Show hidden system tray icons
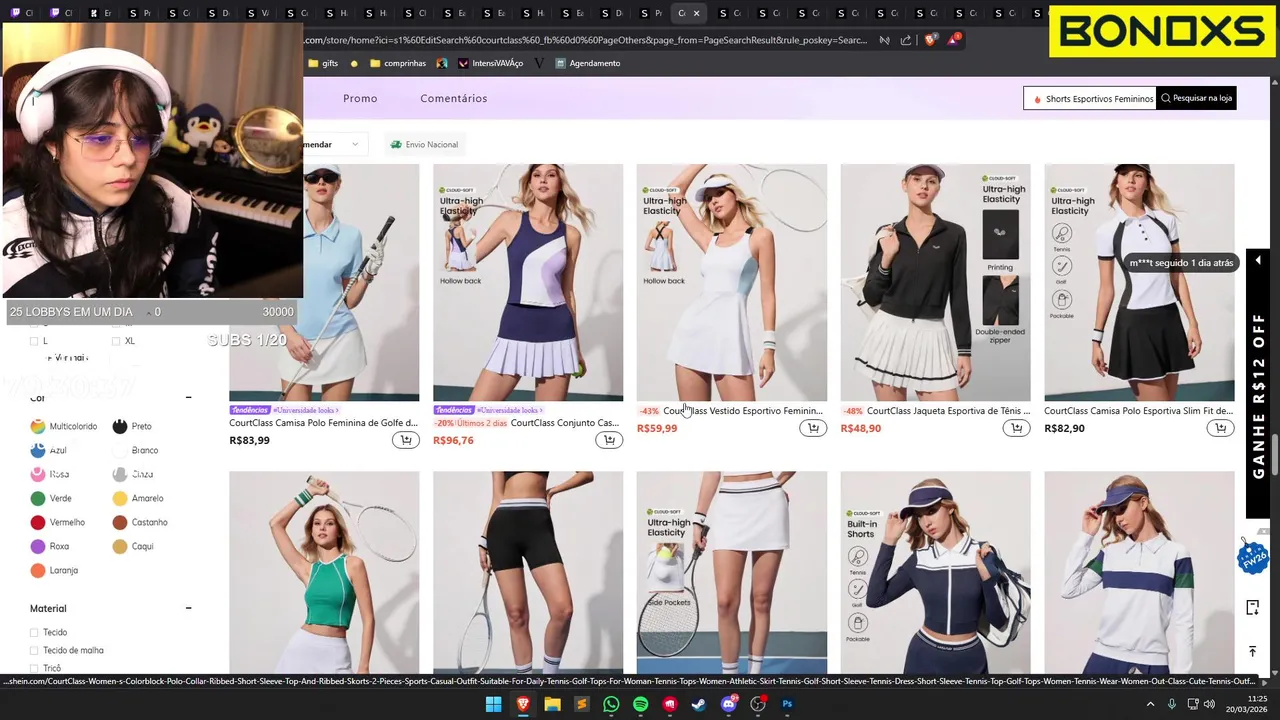 [1150, 704]
